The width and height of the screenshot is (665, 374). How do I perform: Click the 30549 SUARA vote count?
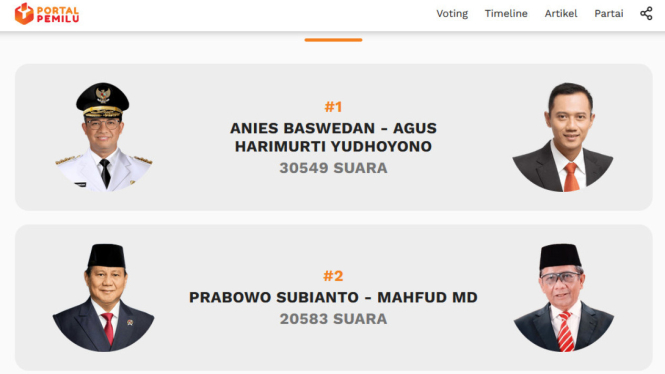333,168
